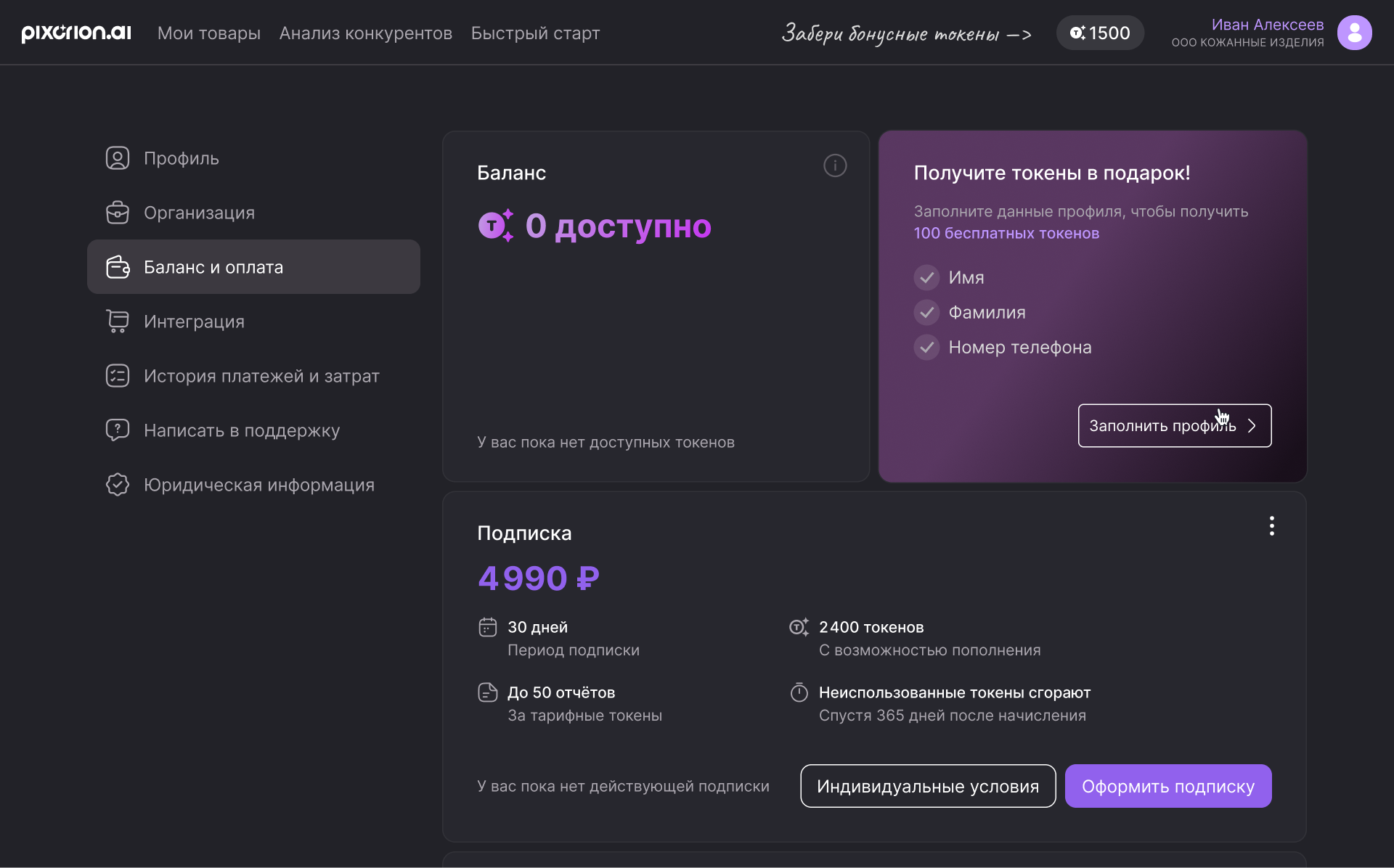The height and width of the screenshot is (868, 1394).
Task: Click the Интеграция shopping cart icon
Action: pos(118,321)
